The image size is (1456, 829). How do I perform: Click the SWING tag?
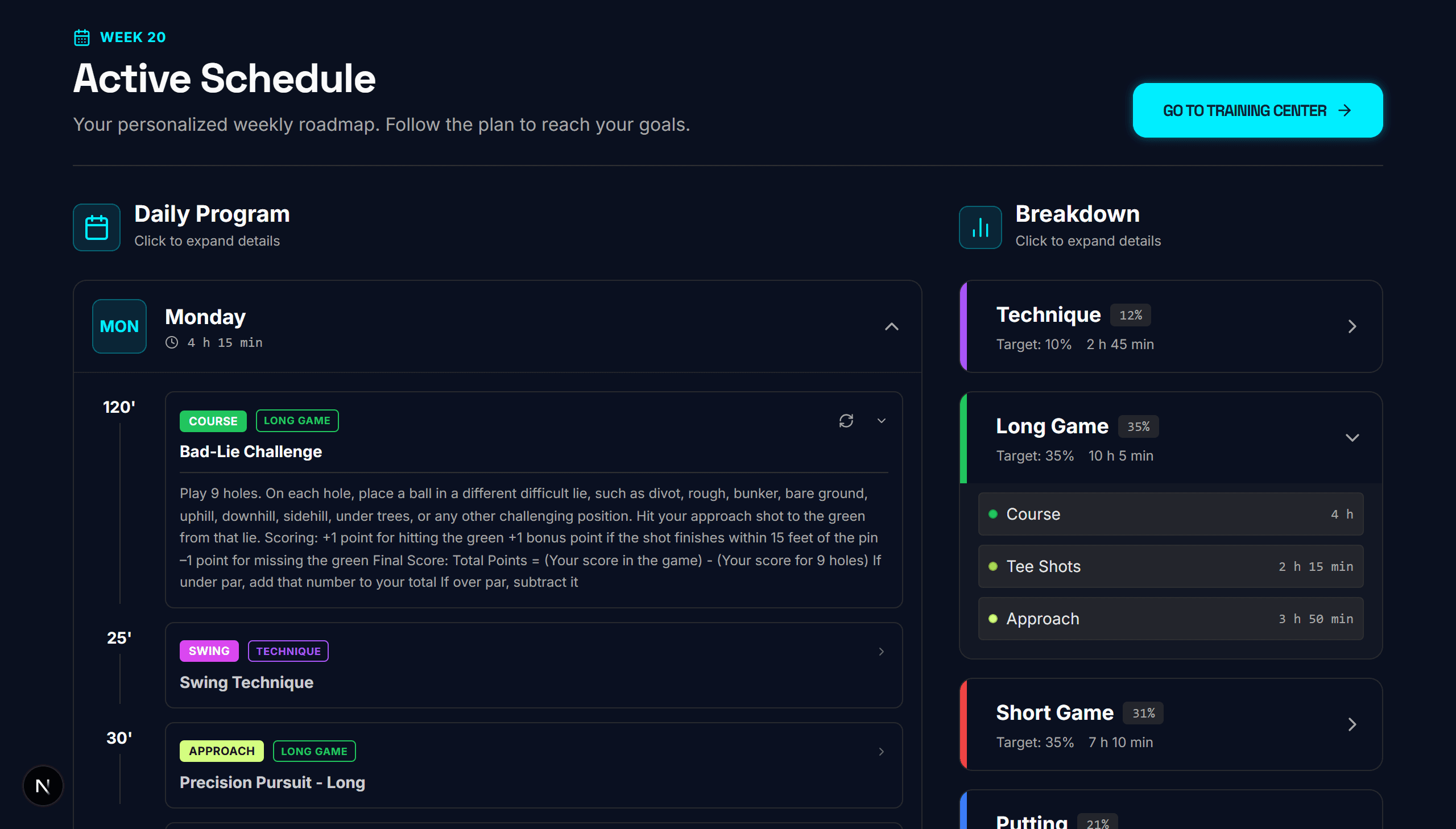tap(209, 651)
